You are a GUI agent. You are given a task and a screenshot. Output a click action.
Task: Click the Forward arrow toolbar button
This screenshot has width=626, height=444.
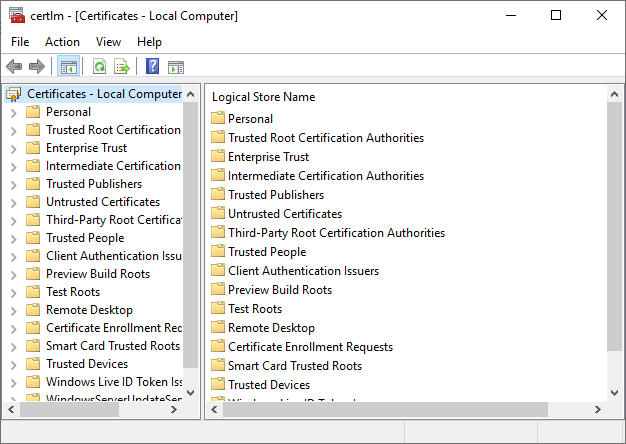point(37,67)
